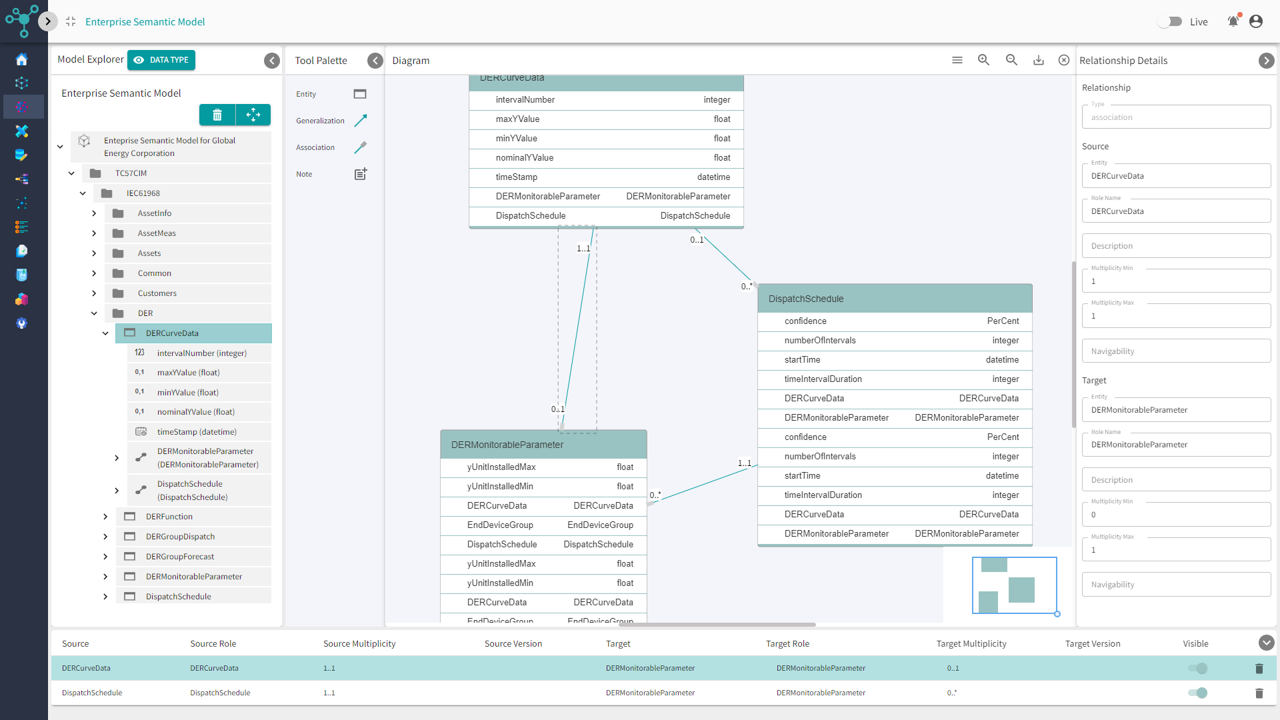This screenshot has height=720, width=1280.
Task: Delete the DispatchSchedule relationship row
Action: 1259,693
